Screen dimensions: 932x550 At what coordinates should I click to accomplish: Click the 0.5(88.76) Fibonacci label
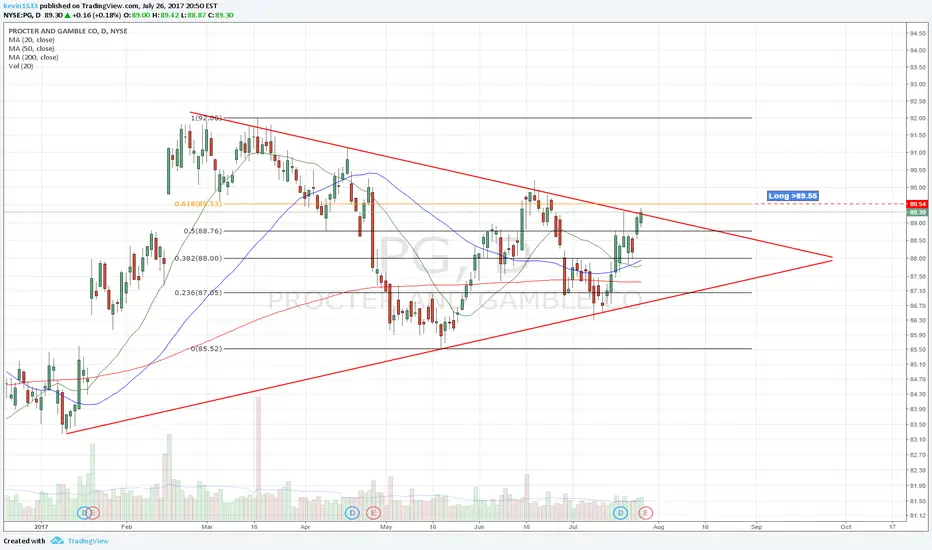[x=203, y=231]
